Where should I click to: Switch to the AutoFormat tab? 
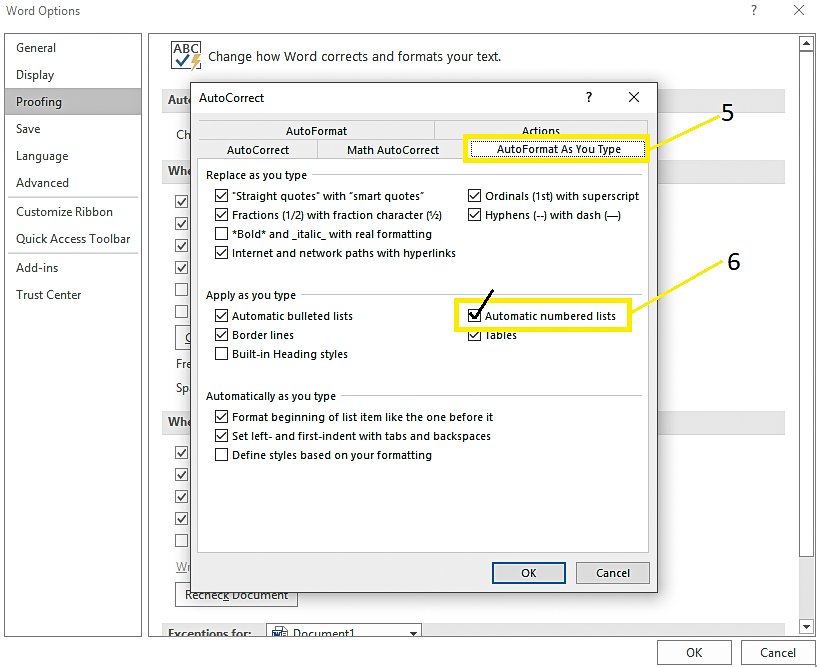click(x=316, y=130)
